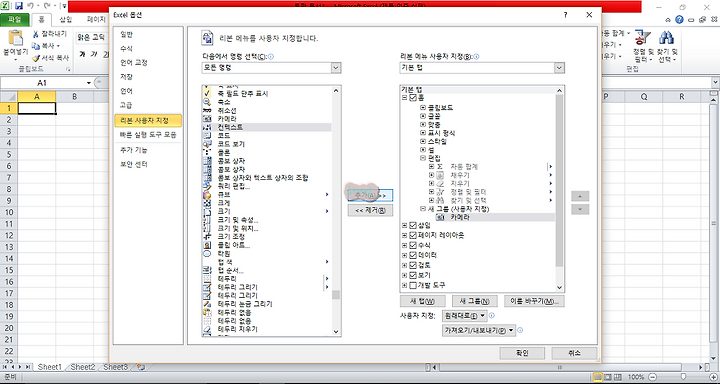Screen dimensions: 720x384
Task: Click the info icon beside 원래대로 dropdown
Action: click(492, 316)
